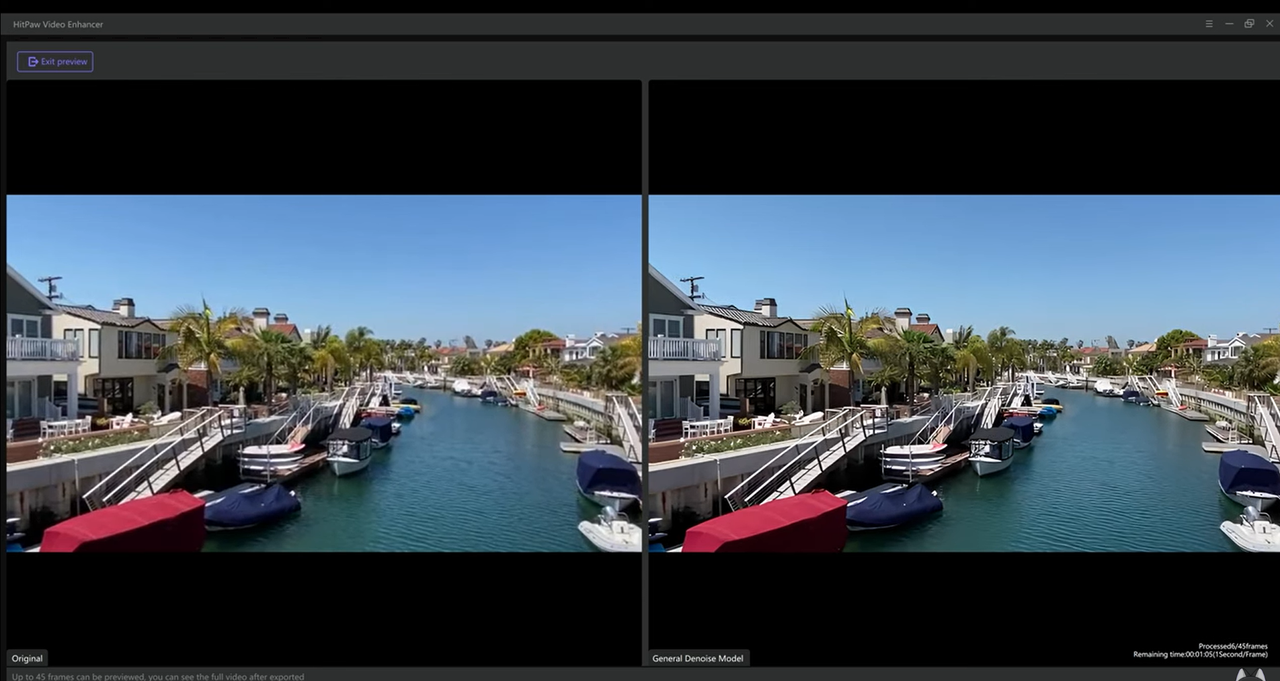The width and height of the screenshot is (1280, 681).
Task: Click the black letterbox area above the original preview
Action: [320, 135]
